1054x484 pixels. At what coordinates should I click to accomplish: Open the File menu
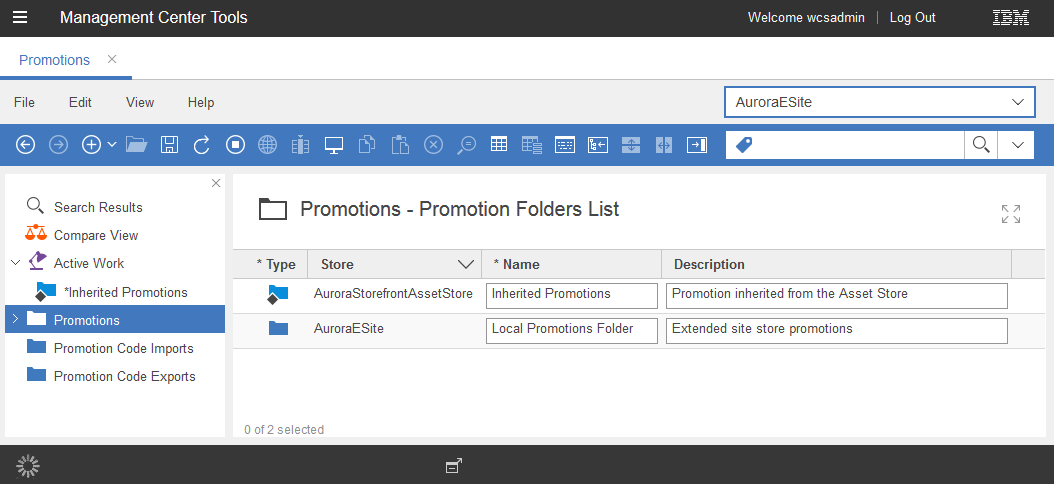click(24, 102)
